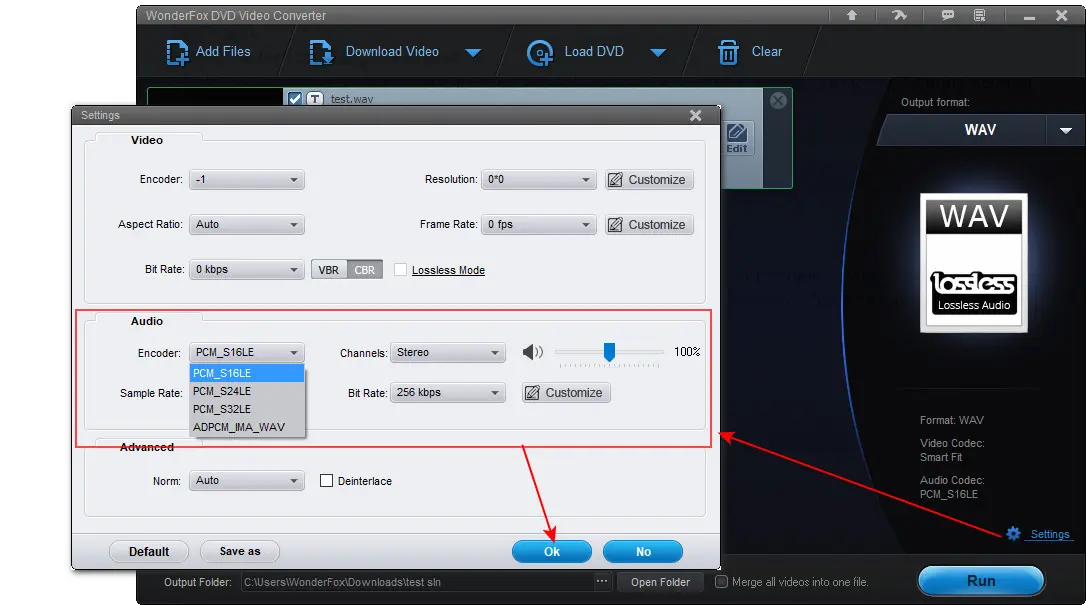
Task: Click the browse output folder ellipsis button
Action: (x=601, y=581)
